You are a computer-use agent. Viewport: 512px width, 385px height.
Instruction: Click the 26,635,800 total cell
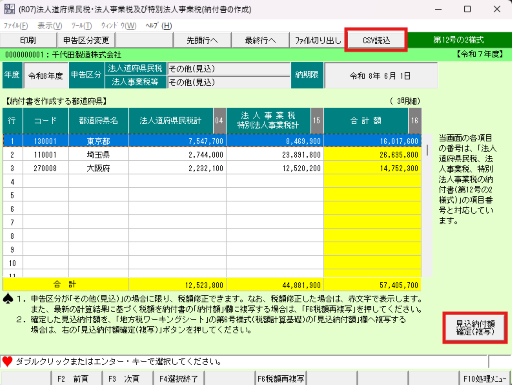click(372, 155)
